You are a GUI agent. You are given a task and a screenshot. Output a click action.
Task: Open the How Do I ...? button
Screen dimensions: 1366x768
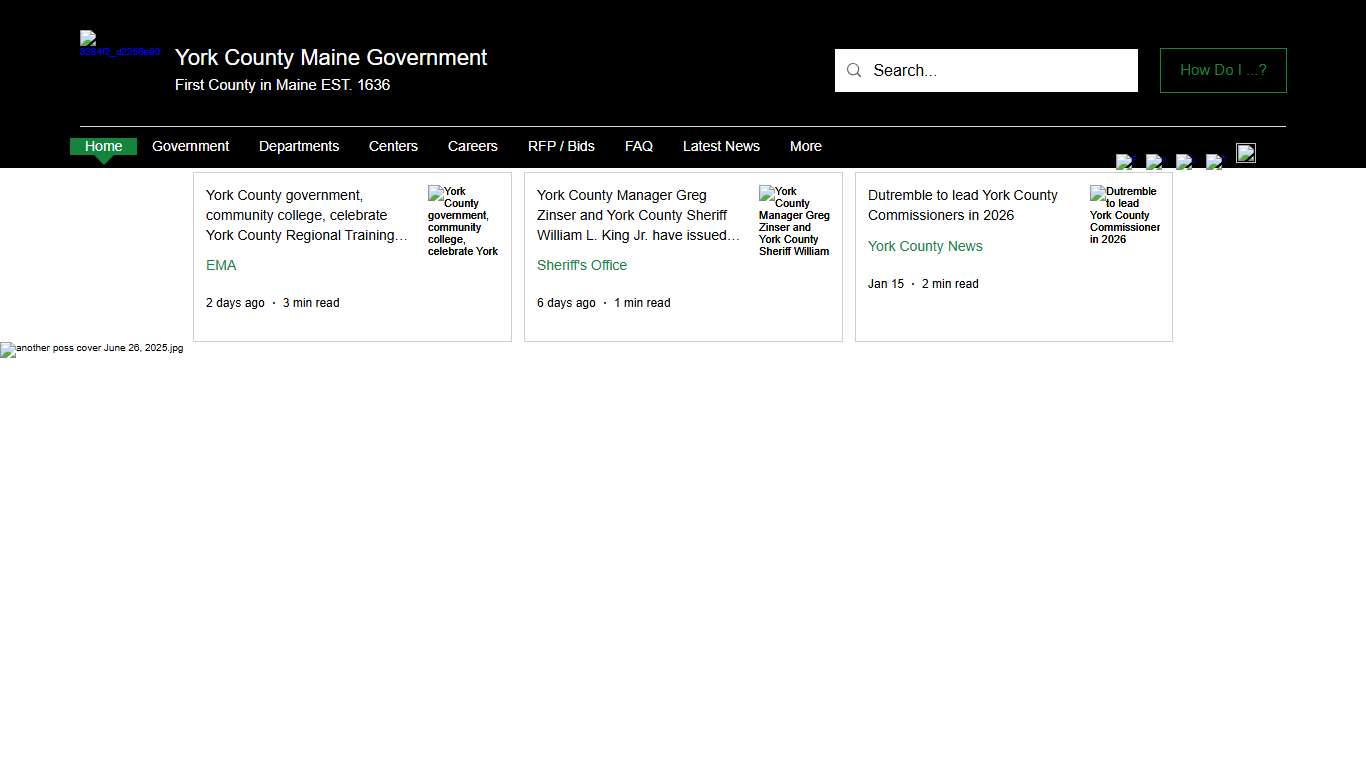[1222, 70]
